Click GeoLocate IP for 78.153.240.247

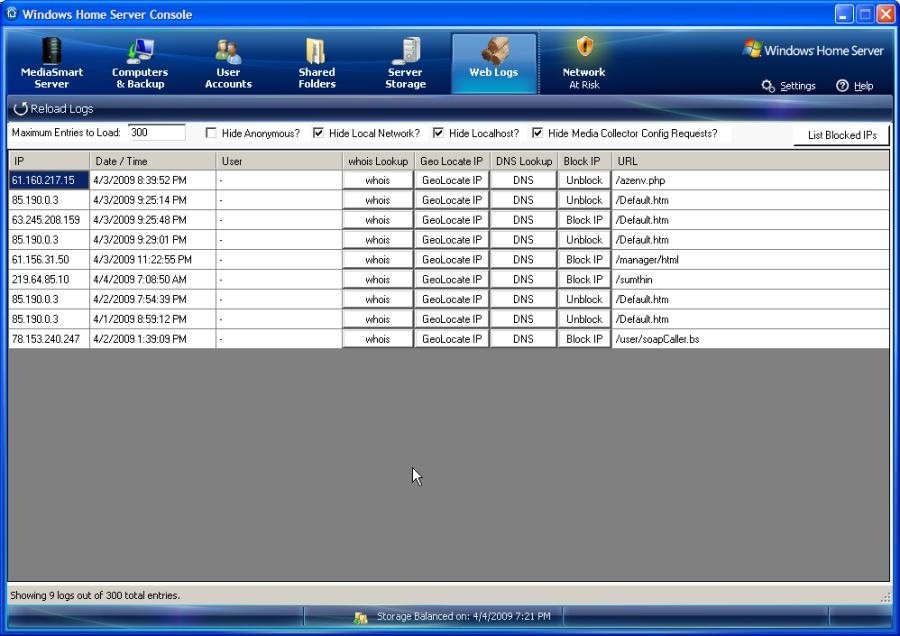coord(452,339)
